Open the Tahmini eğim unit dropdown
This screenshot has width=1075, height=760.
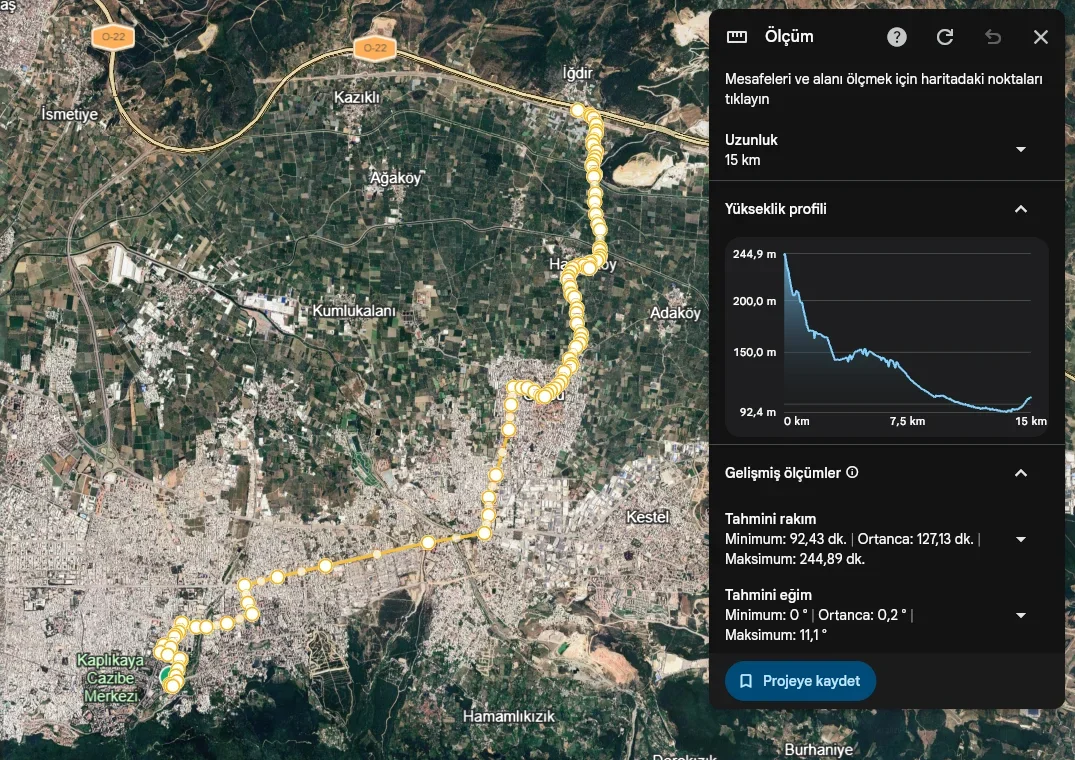point(1021,615)
